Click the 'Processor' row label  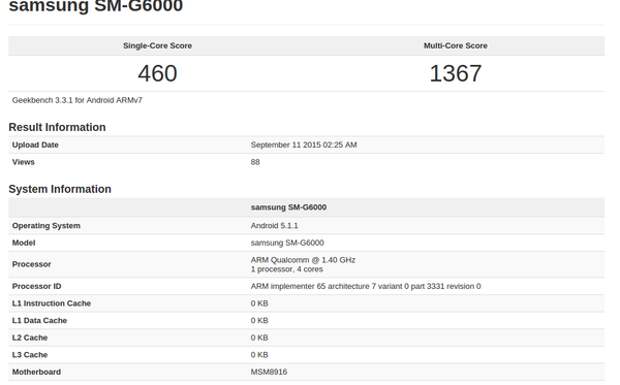click(x=32, y=264)
